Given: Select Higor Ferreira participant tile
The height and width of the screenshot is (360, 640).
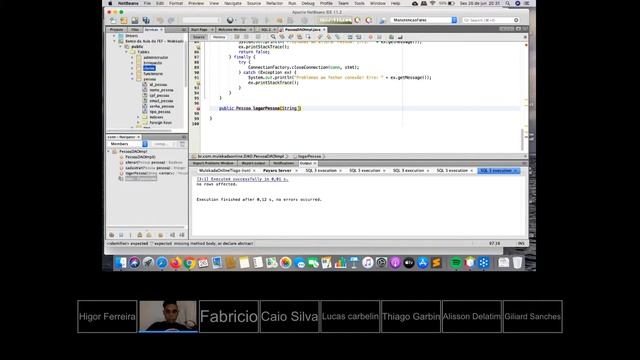Looking at the screenshot, I should pyautogui.click(x=107, y=317).
